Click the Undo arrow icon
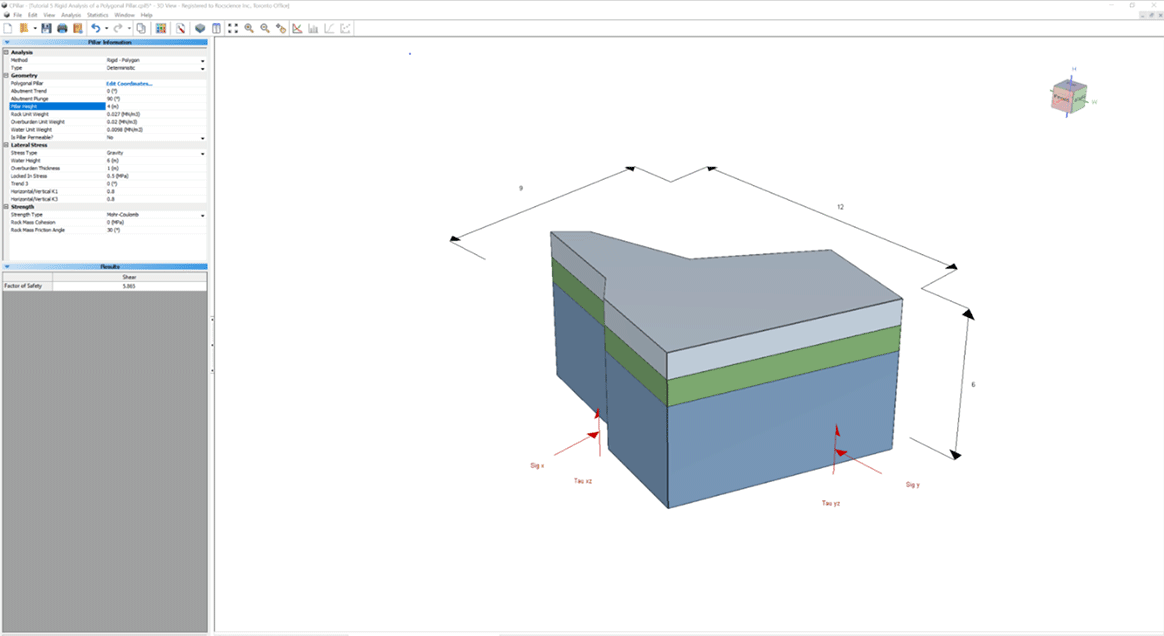The height and width of the screenshot is (636, 1164). point(95,28)
